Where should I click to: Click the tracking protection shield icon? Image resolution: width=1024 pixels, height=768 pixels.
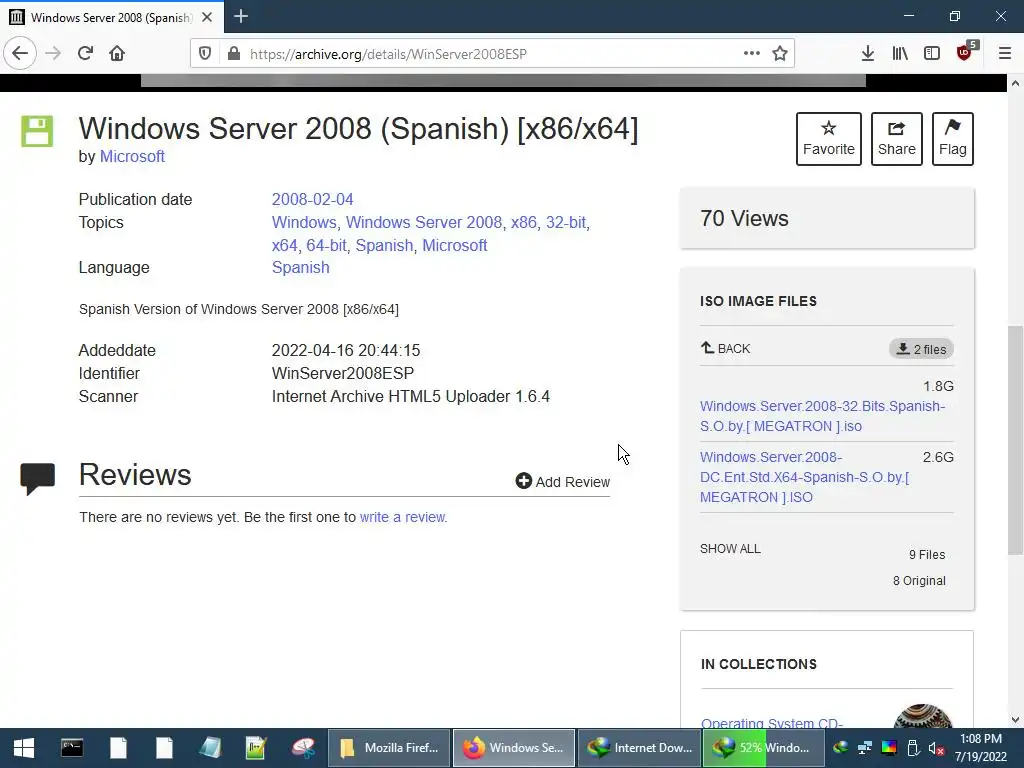[x=205, y=54]
